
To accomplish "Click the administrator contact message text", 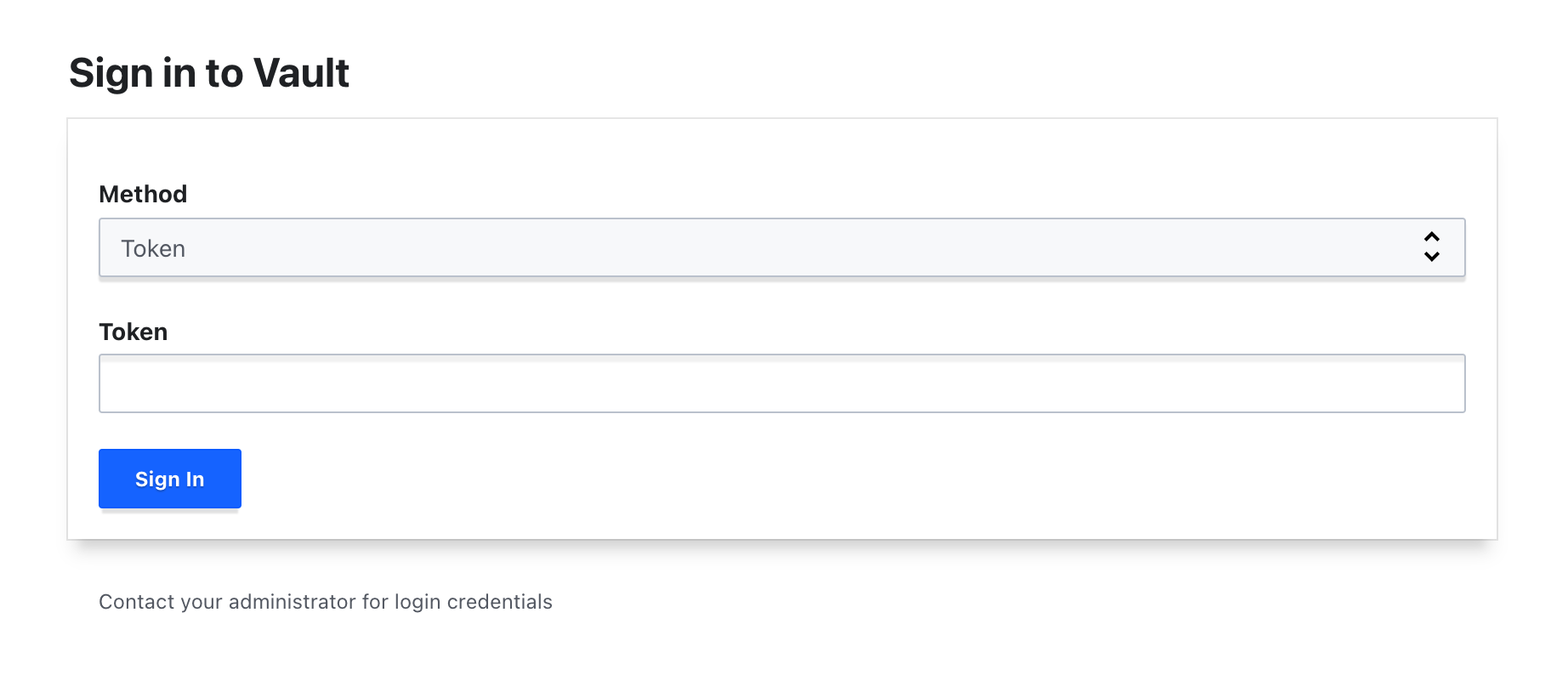I will [x=326, y=601].
